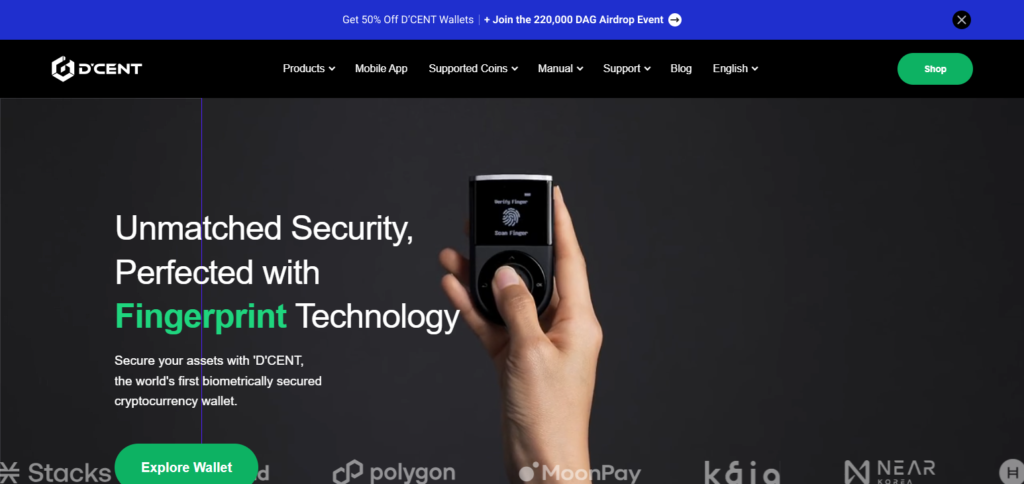Dismiss the promo banner with X icon

(961, 20)
